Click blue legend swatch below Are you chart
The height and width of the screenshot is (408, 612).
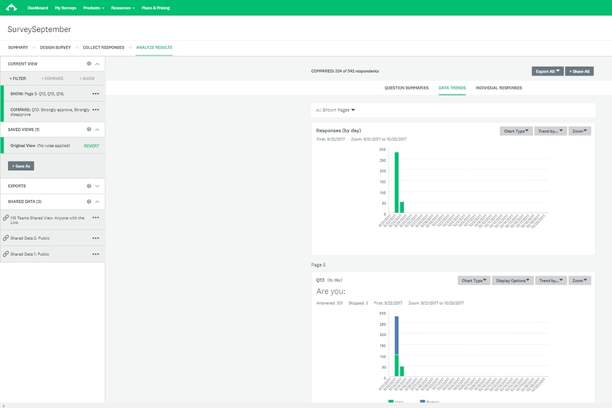(422, 401)
